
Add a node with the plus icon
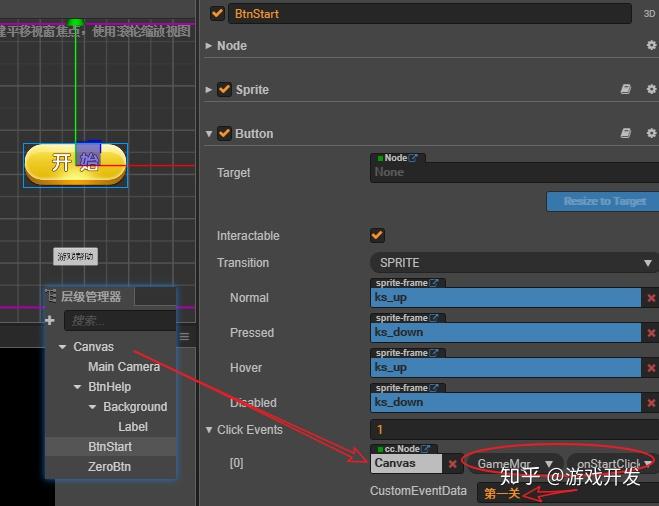tap(50, 321)
